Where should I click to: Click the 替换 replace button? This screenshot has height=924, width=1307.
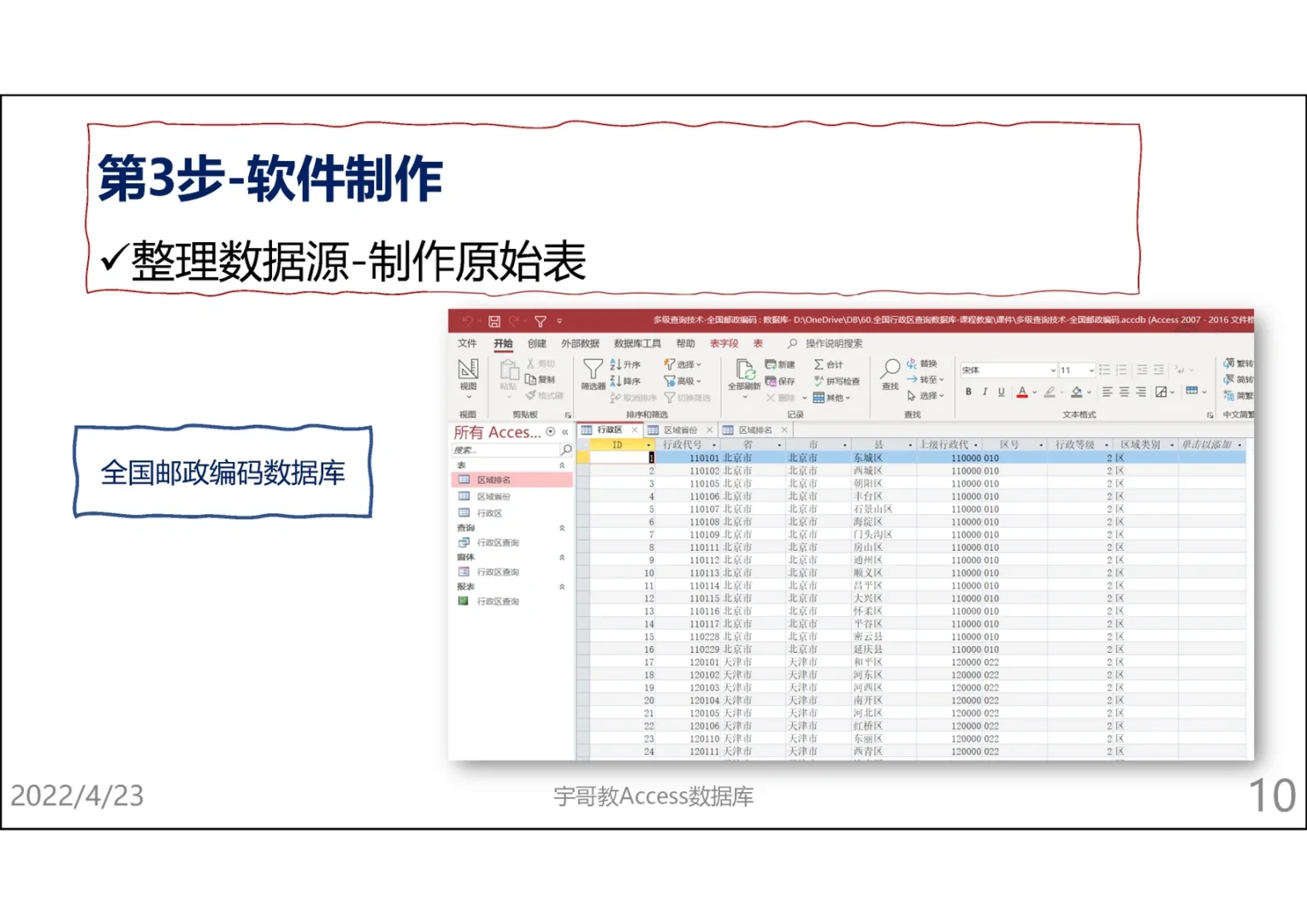(922, 364)
